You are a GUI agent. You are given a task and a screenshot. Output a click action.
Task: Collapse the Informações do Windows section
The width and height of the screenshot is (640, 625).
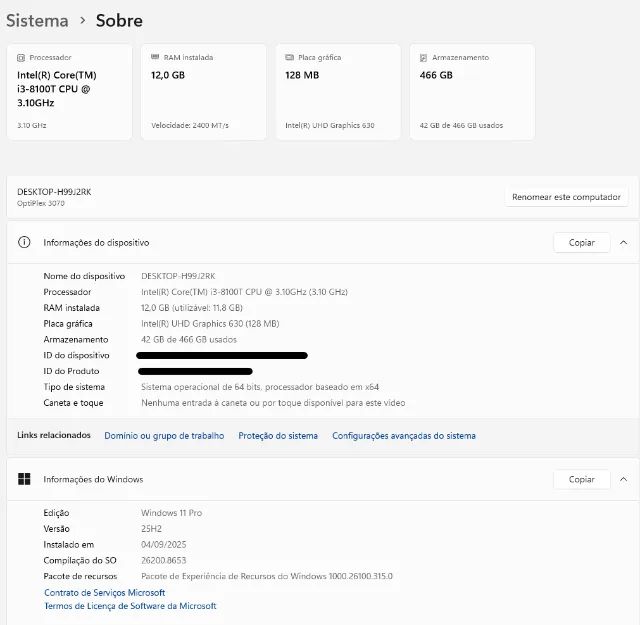(623, 479)
